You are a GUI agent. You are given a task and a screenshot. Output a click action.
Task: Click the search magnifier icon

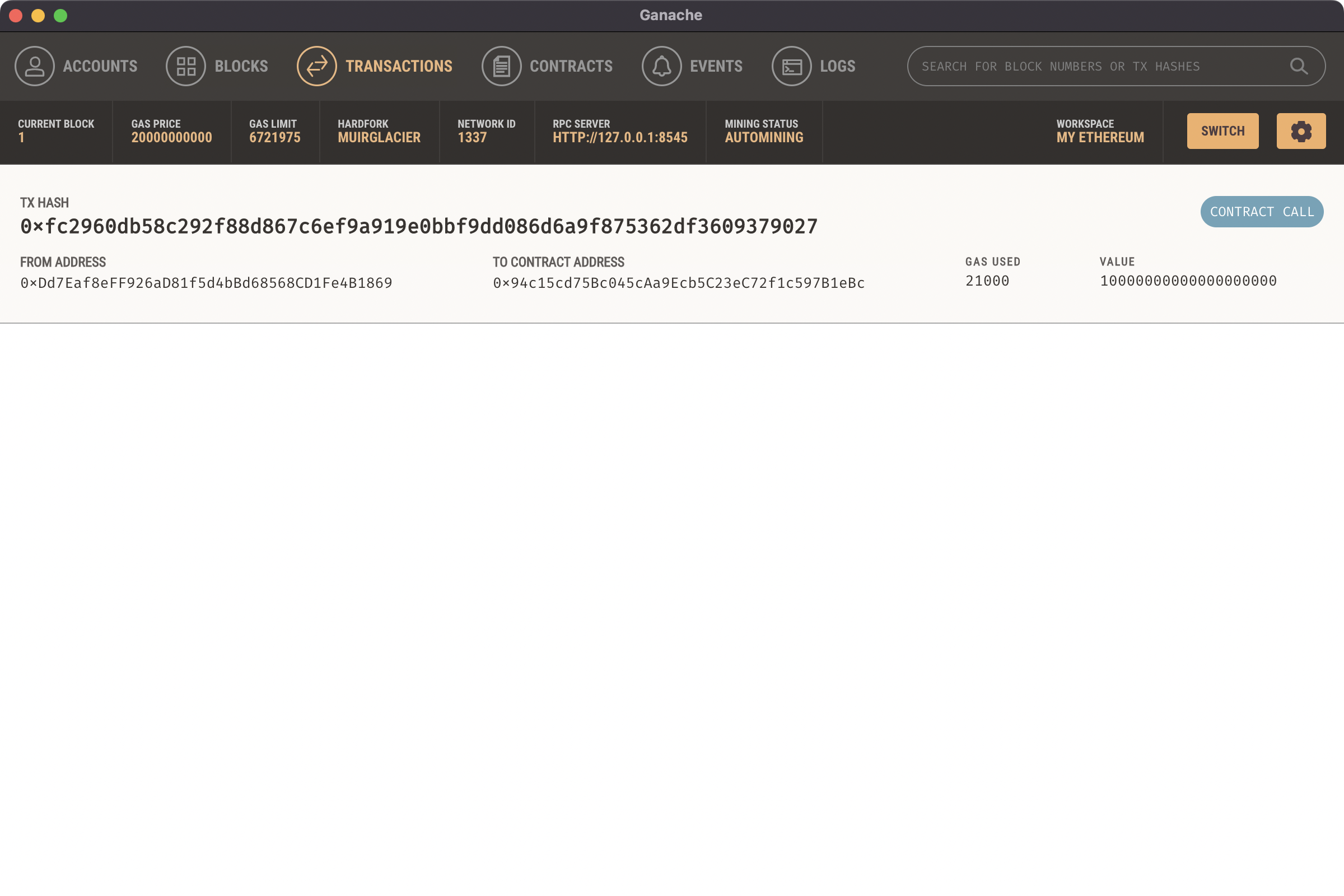1299,66
